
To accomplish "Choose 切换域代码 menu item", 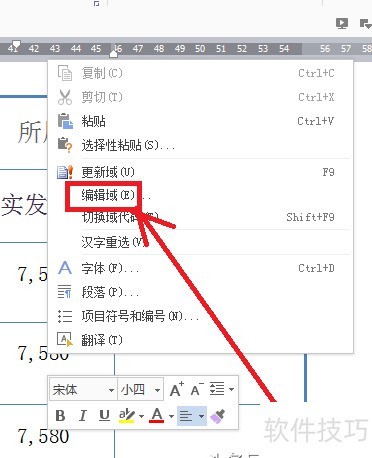I will pyautogui.click(x=201, y=217).
